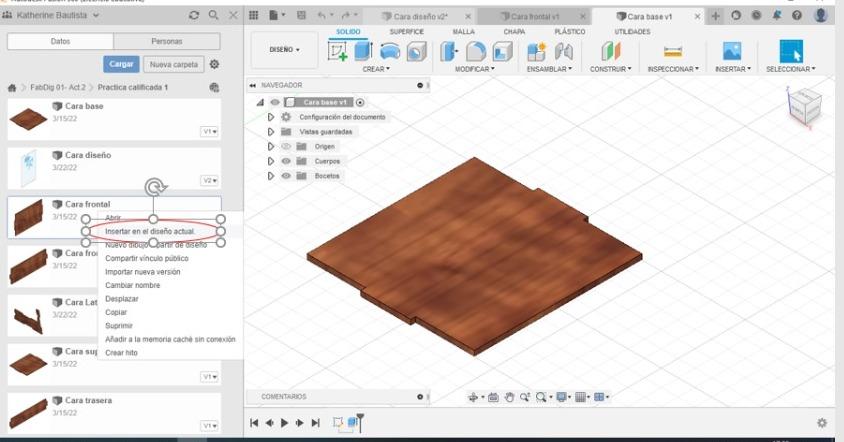This screenshot has height=442, width=844.
Task: Select the Revolve tool
Action: coord(390,52)
